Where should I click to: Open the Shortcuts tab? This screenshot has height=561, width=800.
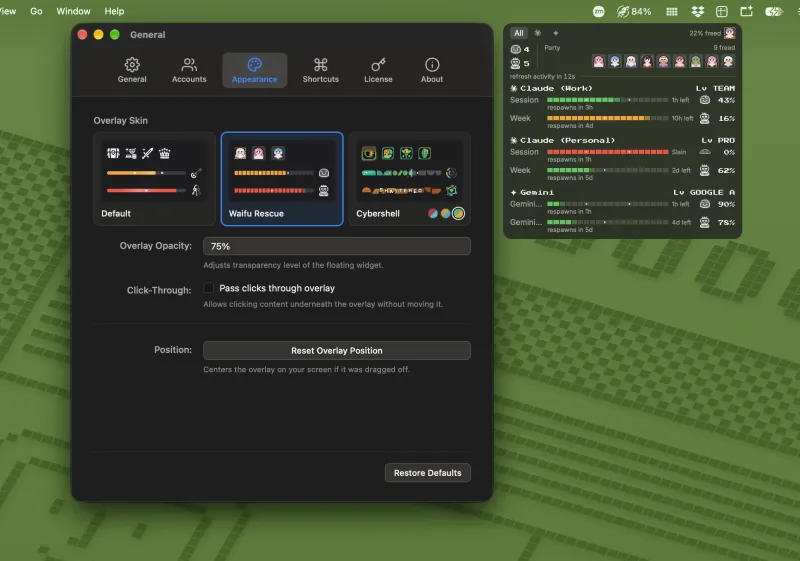320,70
